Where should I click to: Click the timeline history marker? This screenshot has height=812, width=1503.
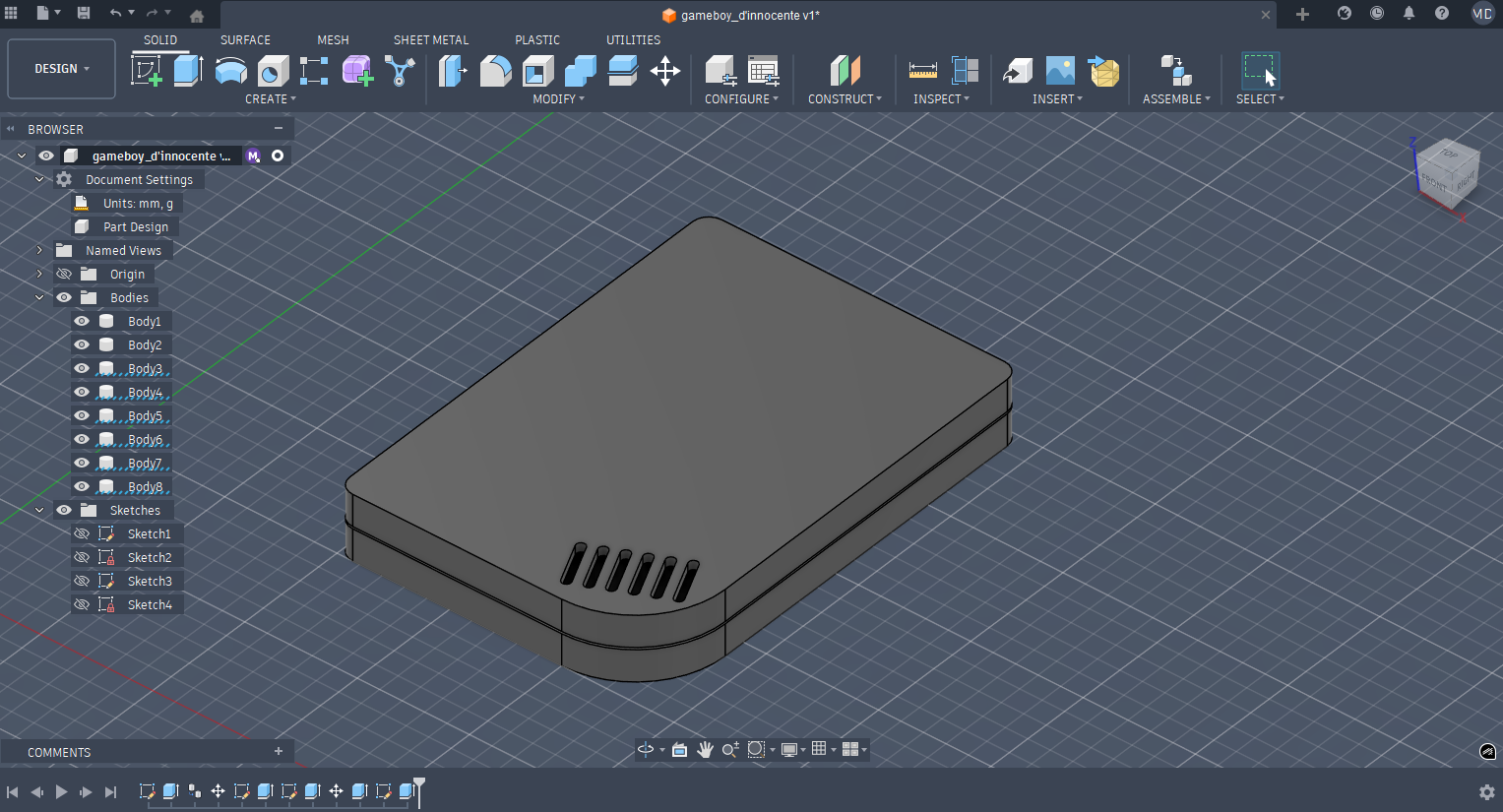419,786
